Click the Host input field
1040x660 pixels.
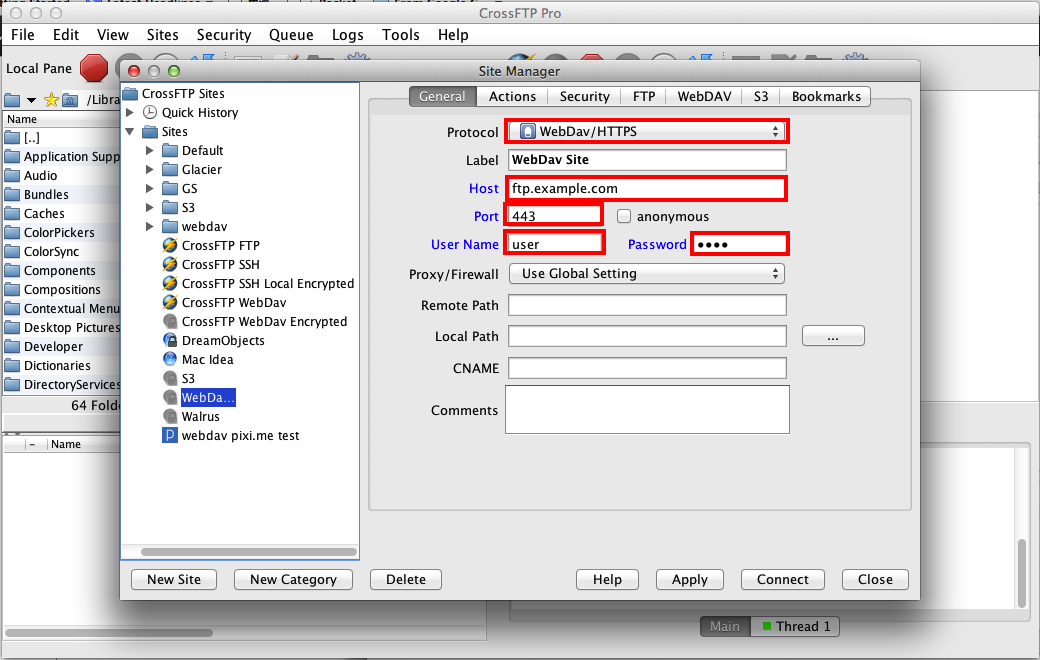647,188
